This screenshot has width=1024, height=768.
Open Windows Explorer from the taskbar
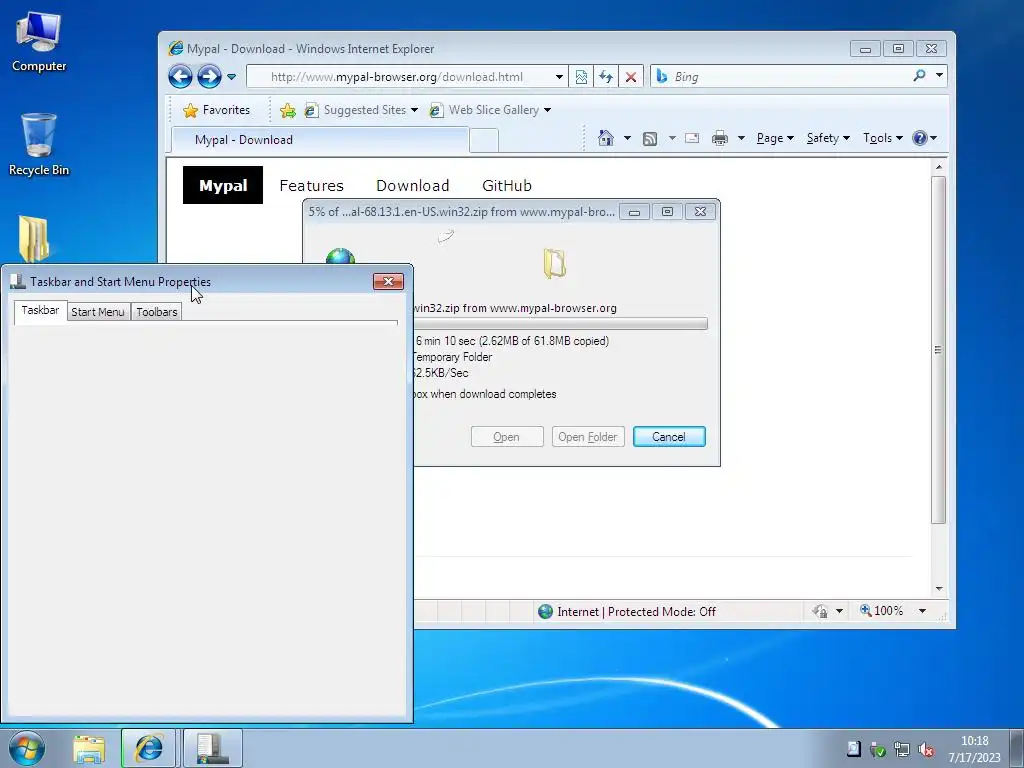89,749
